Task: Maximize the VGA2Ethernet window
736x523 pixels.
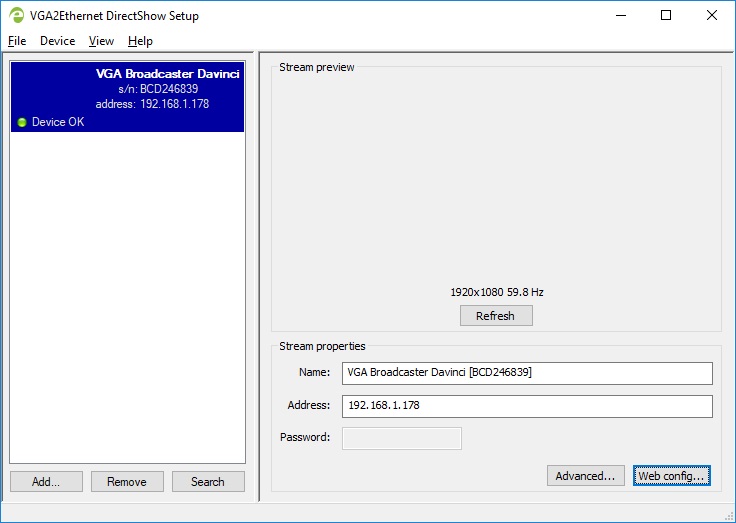Action: coord(666,15)
